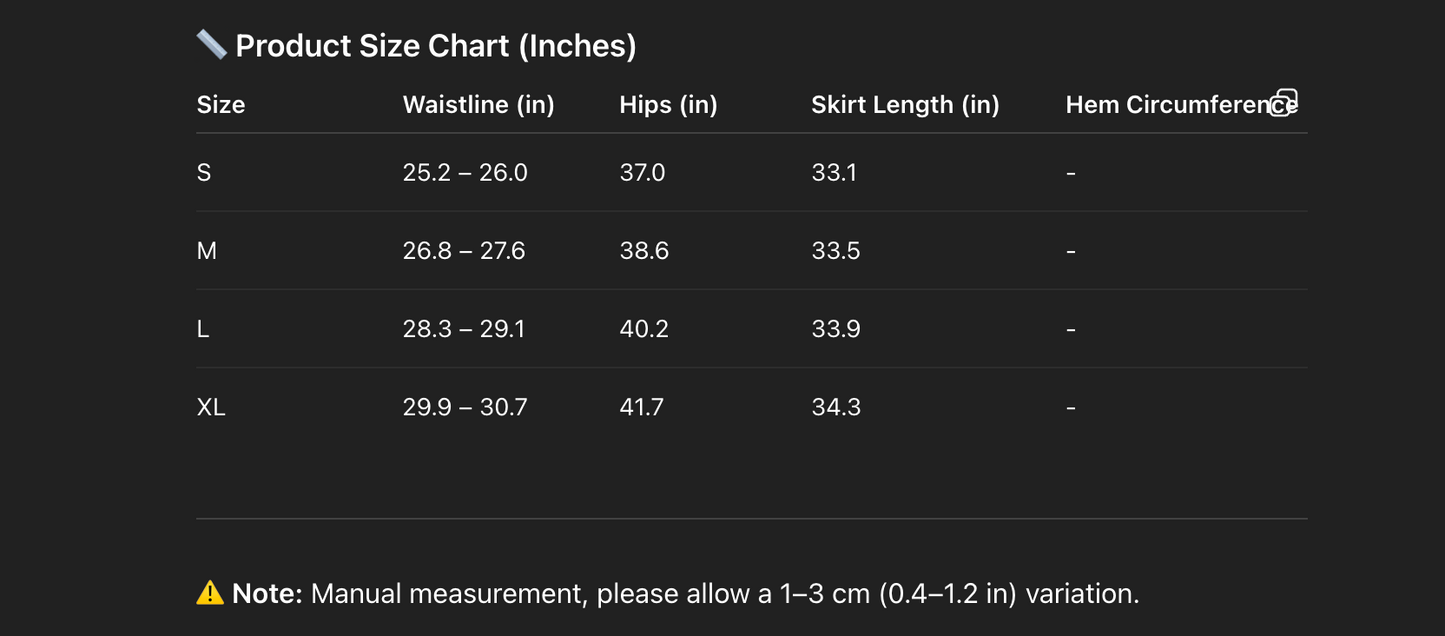Click the Hips (in) column header
This screenshot has width=1445, height=636.
click(x=668, y=105)
